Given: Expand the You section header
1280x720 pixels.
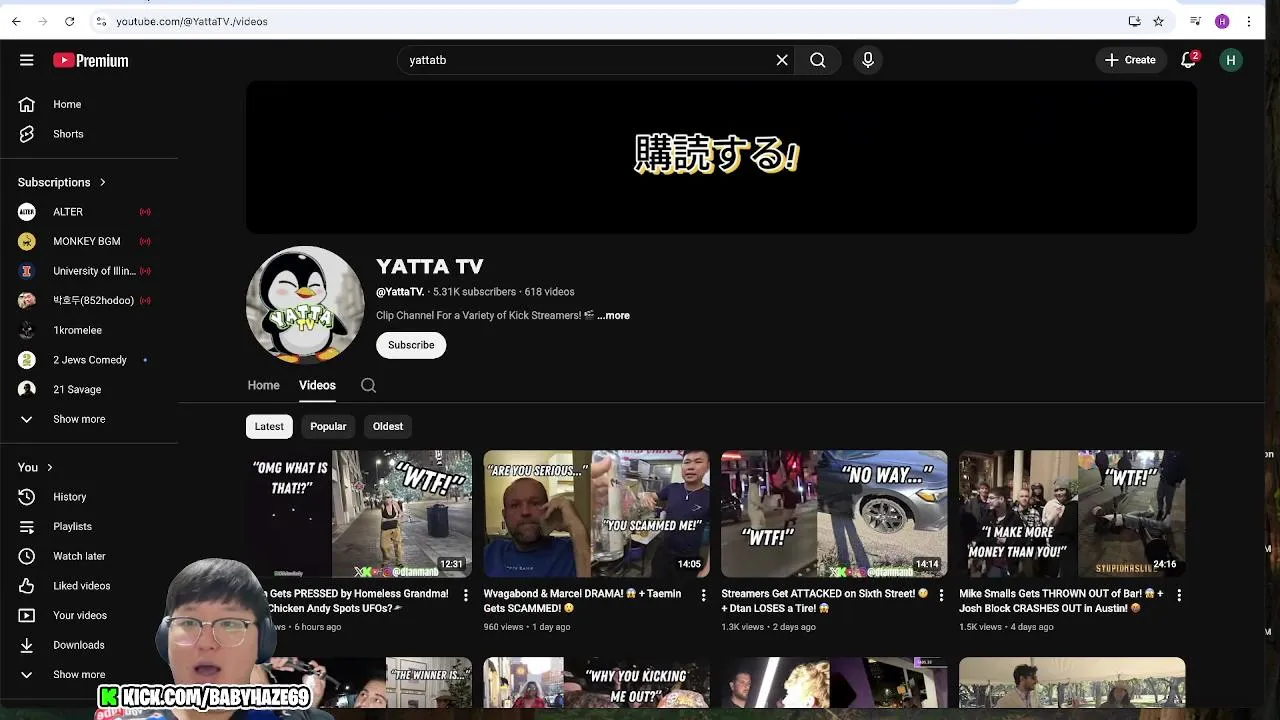Looking at the screenshot, I should (35, 467).
